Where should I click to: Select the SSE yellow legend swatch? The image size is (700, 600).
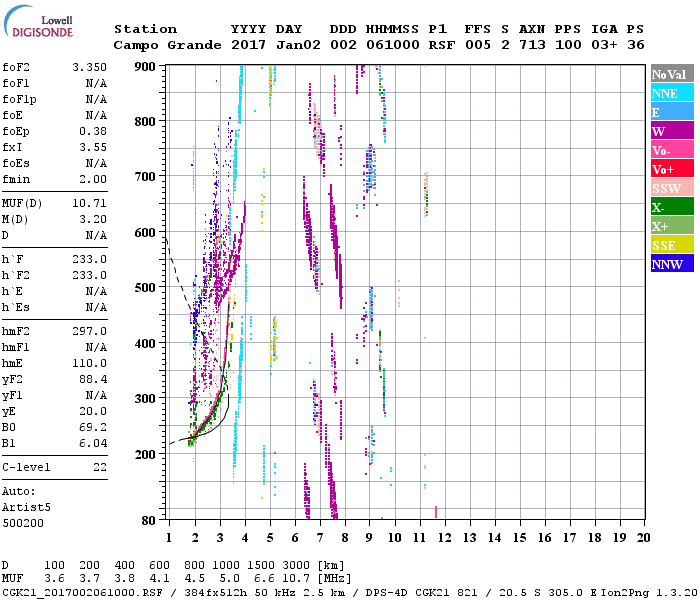(670, 245)
